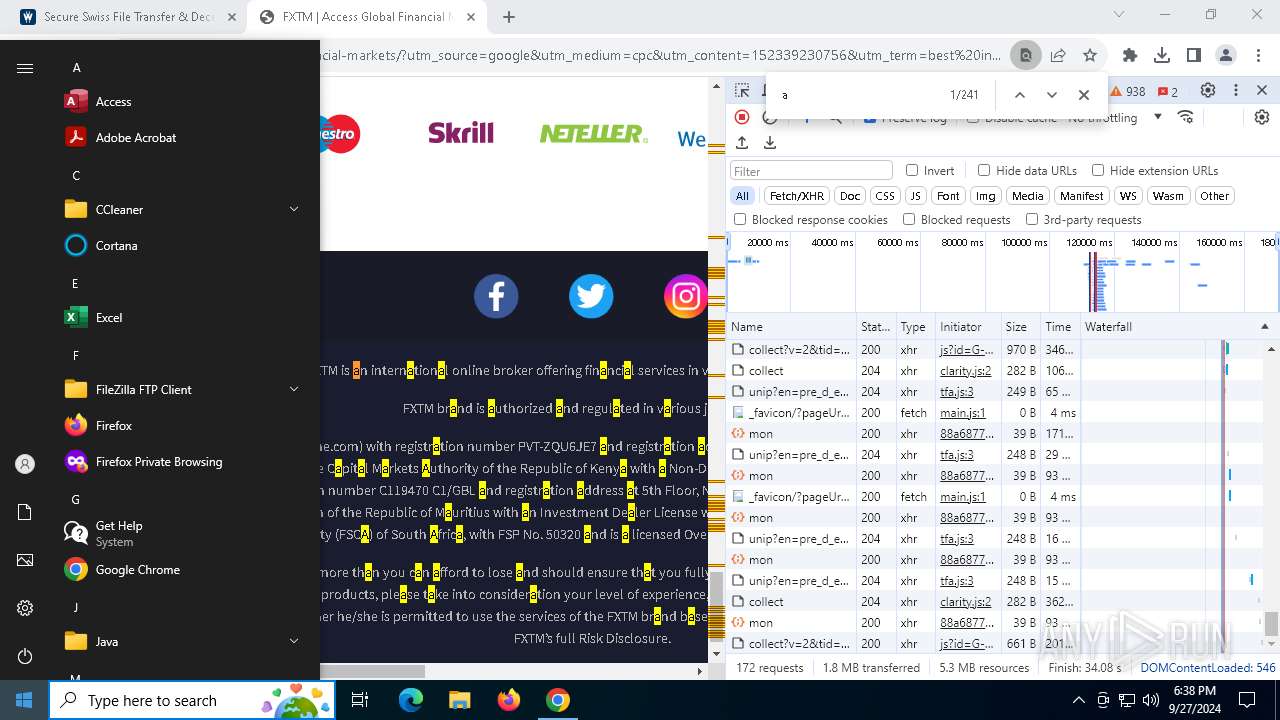Close the find-in-page bar

[1083, 95]
